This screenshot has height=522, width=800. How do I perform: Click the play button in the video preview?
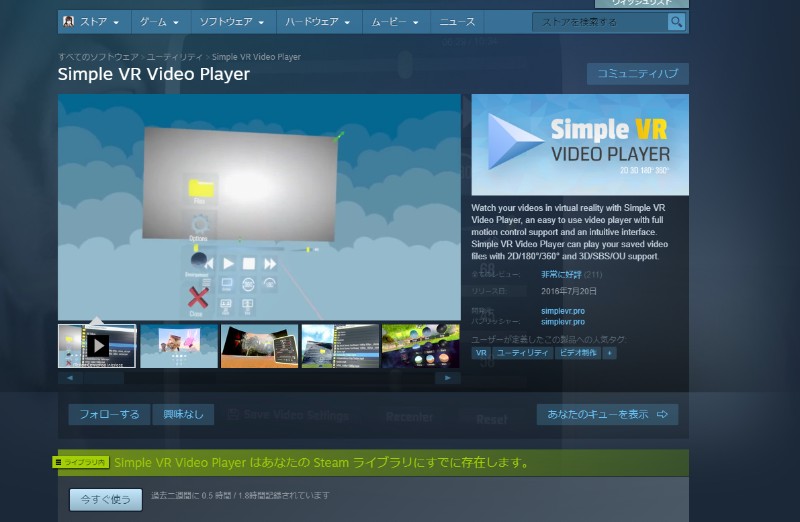[x=229, y=263]
